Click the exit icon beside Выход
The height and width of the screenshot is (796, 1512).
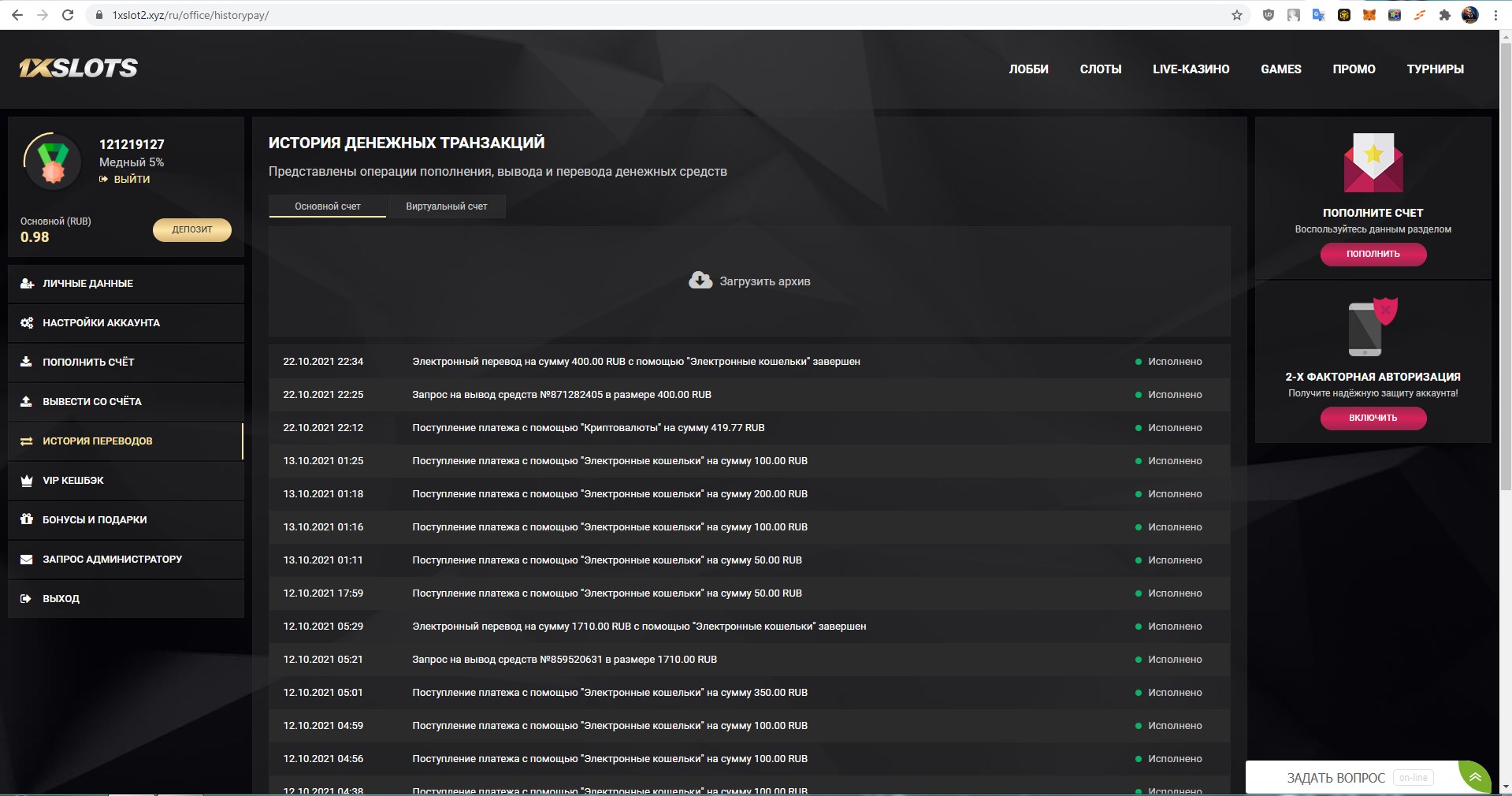(x=26, y=599)
